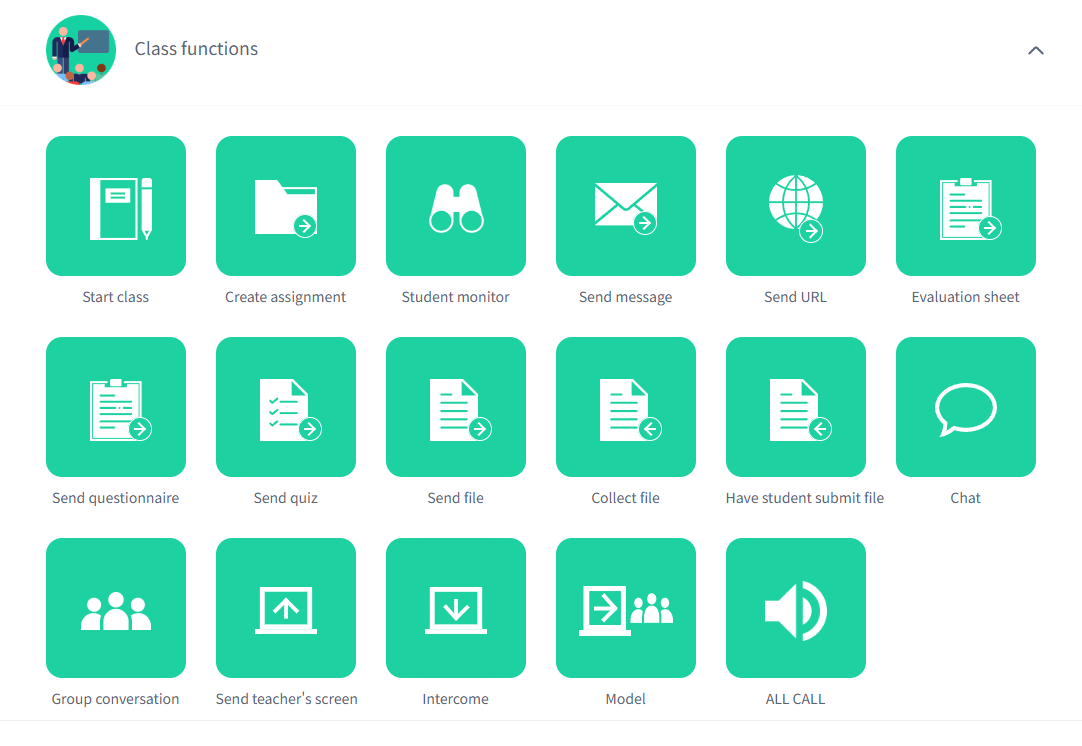This screenshot has width=1082, height=746.
Task: Click Have student submit file icon
Action: [796, 407]
